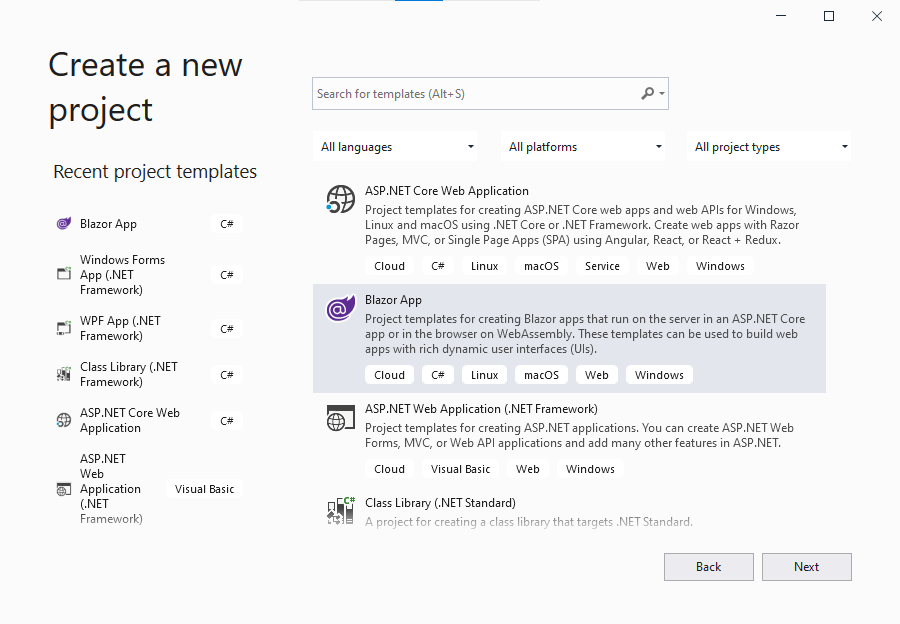
Task: Select the ASP.NET Core Web Application template title
Action: (x=447, y=191)
